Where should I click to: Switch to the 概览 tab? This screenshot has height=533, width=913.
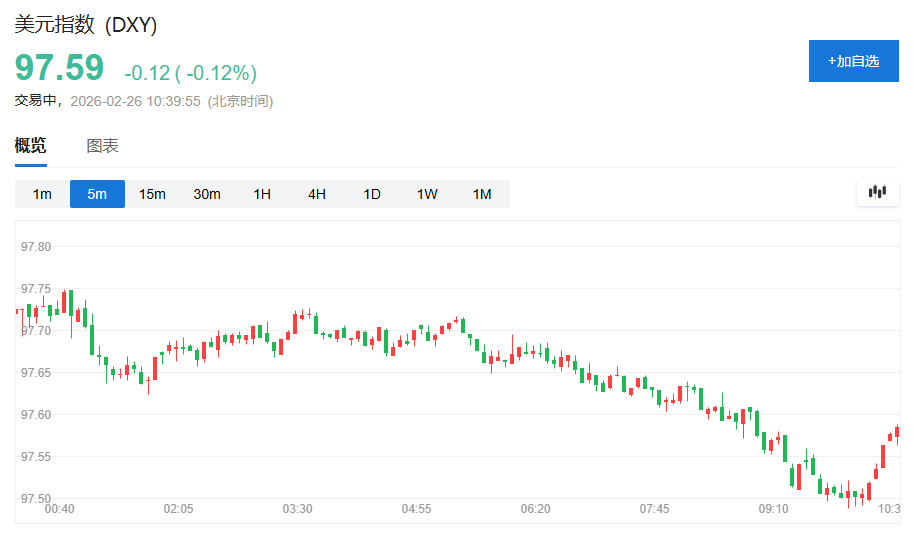point(30,146)
